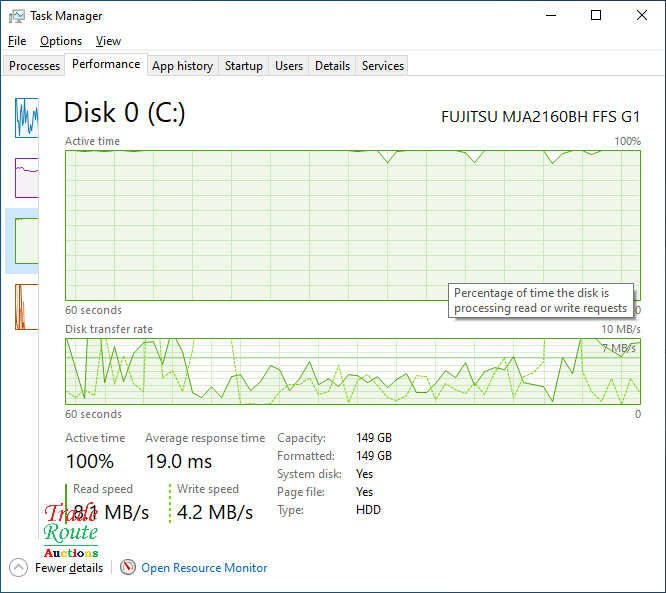Switch to the Processes tab

35,66
